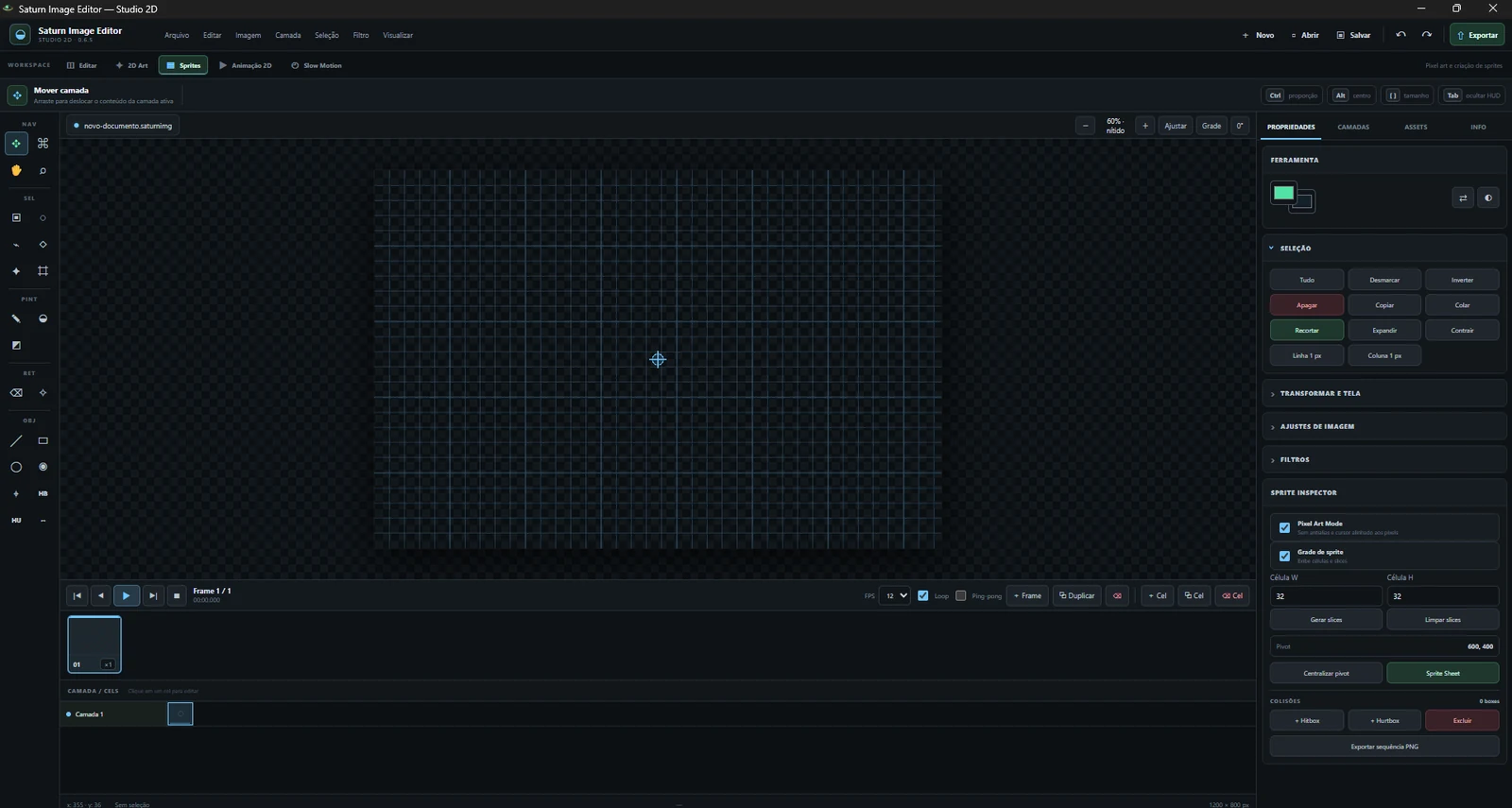This screenshot has width=1512, height=808.
Task: Click the green foreground color swatch
Action: (1283, 193)
